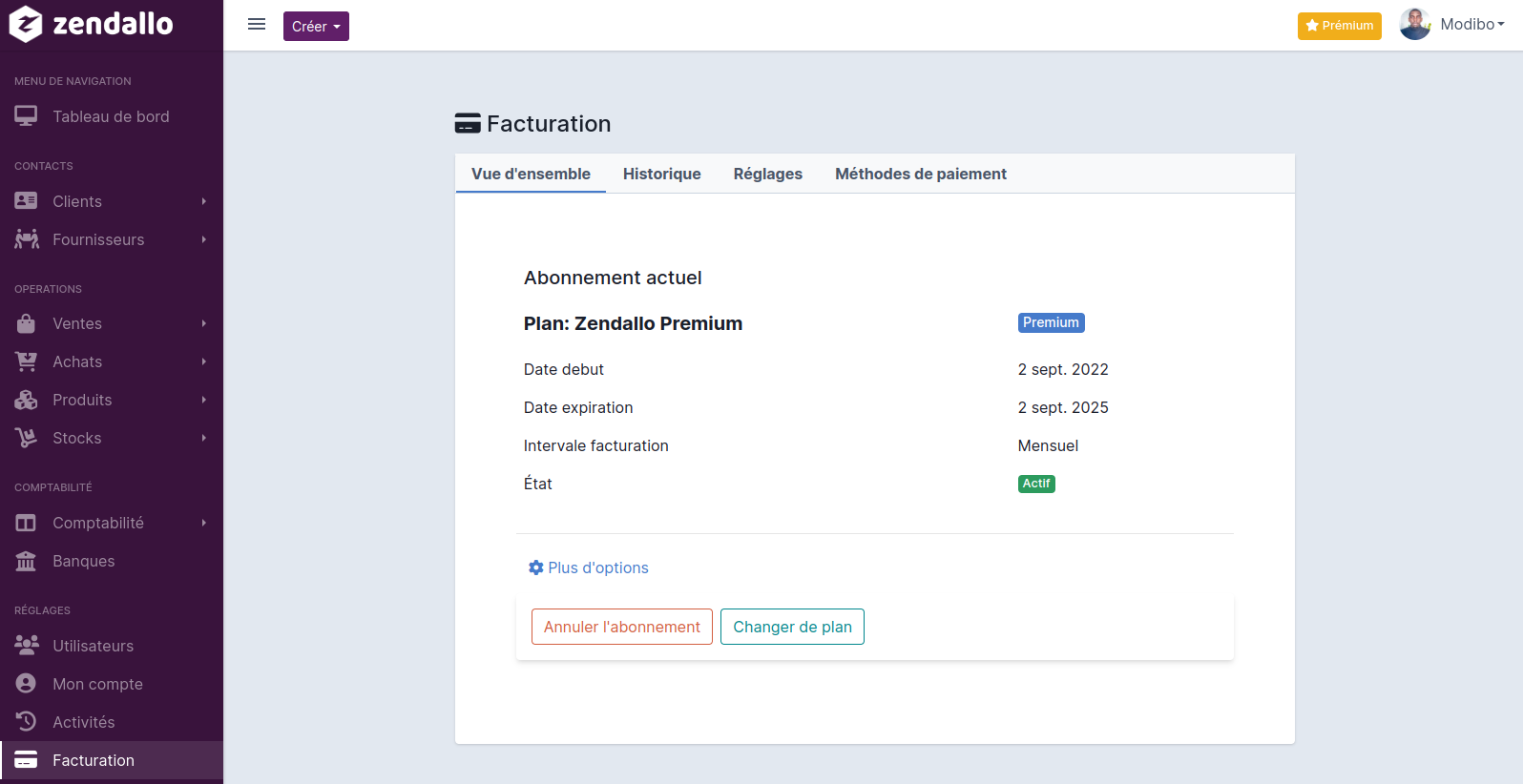This screenshot has height=784, width=1523.
Task: Click the Zendallo logo icon
Action: pyautogui.click(x=26, y=24)
